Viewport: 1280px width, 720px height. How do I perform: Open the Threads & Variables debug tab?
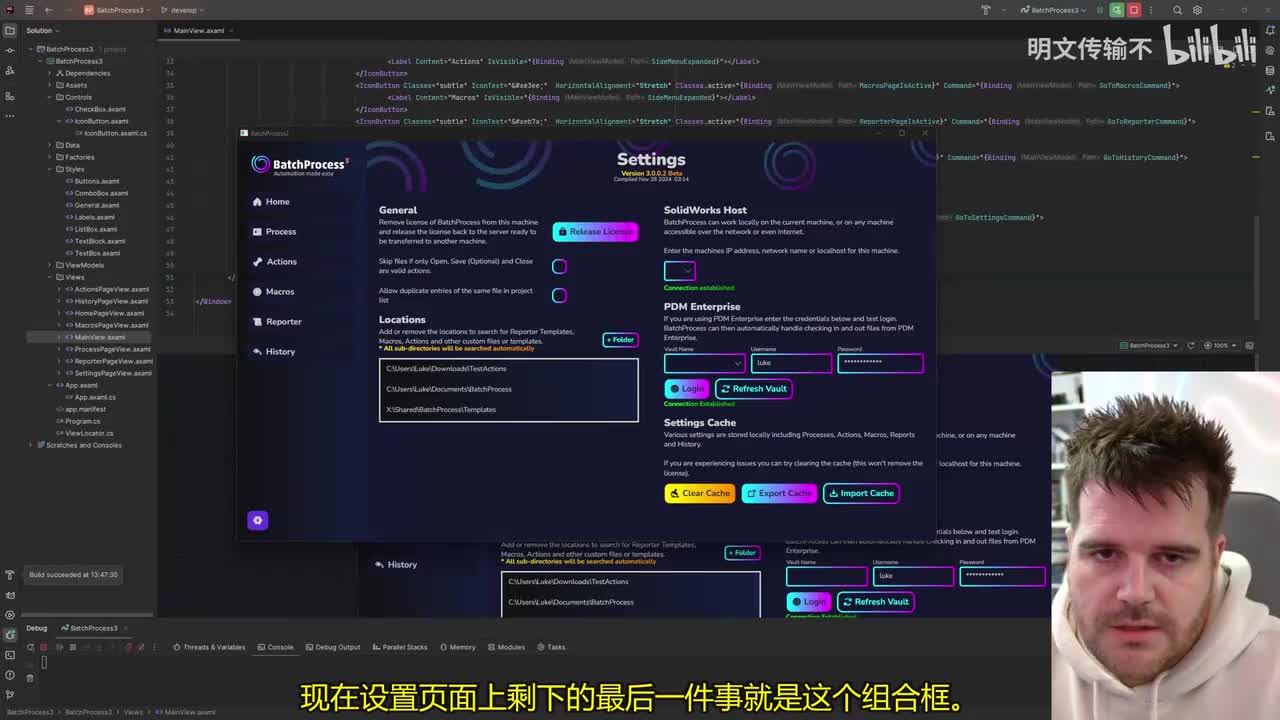point(209,647)
